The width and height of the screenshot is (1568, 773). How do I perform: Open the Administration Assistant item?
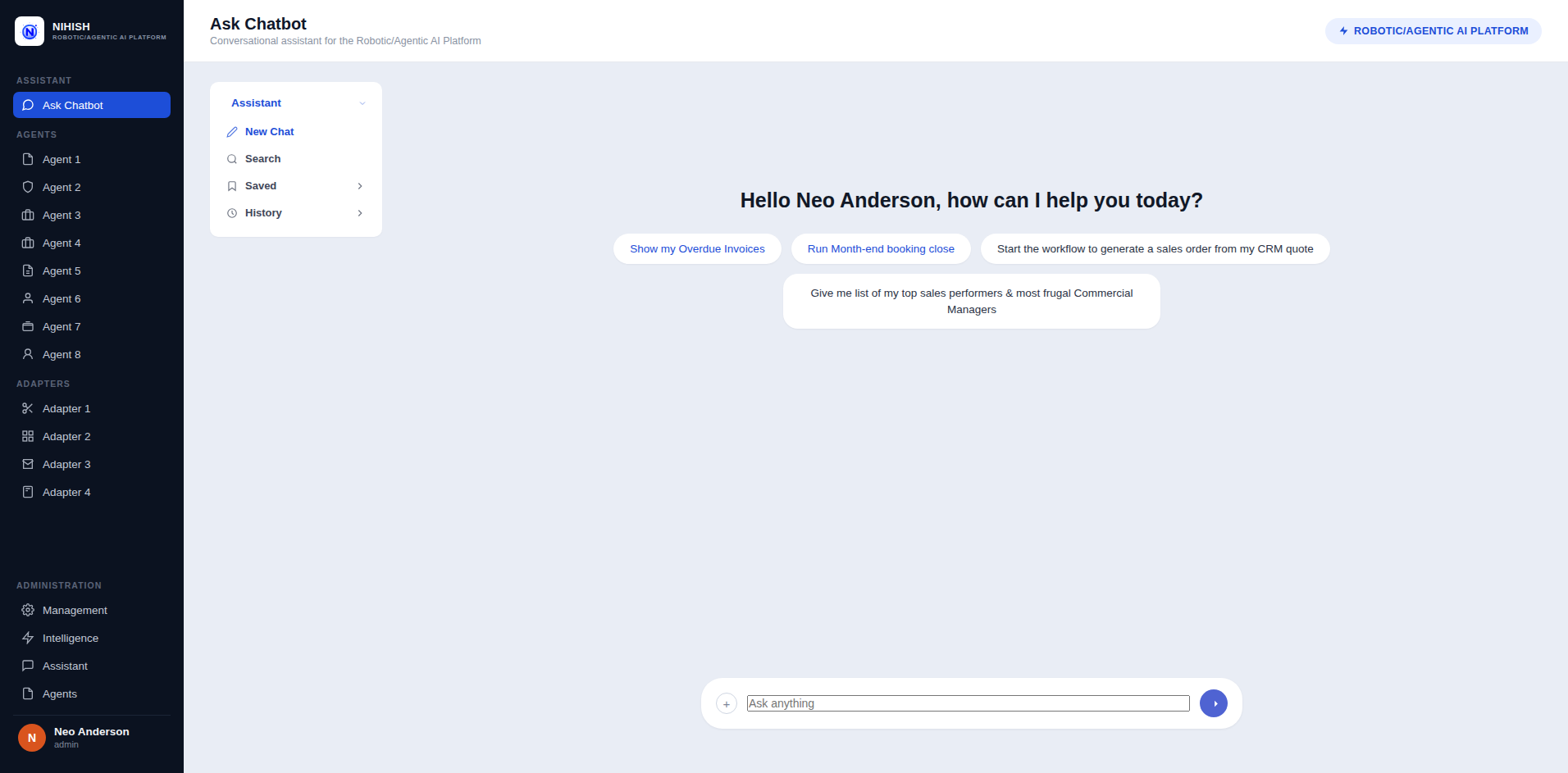pyautogui.click(x=92, y=666)
